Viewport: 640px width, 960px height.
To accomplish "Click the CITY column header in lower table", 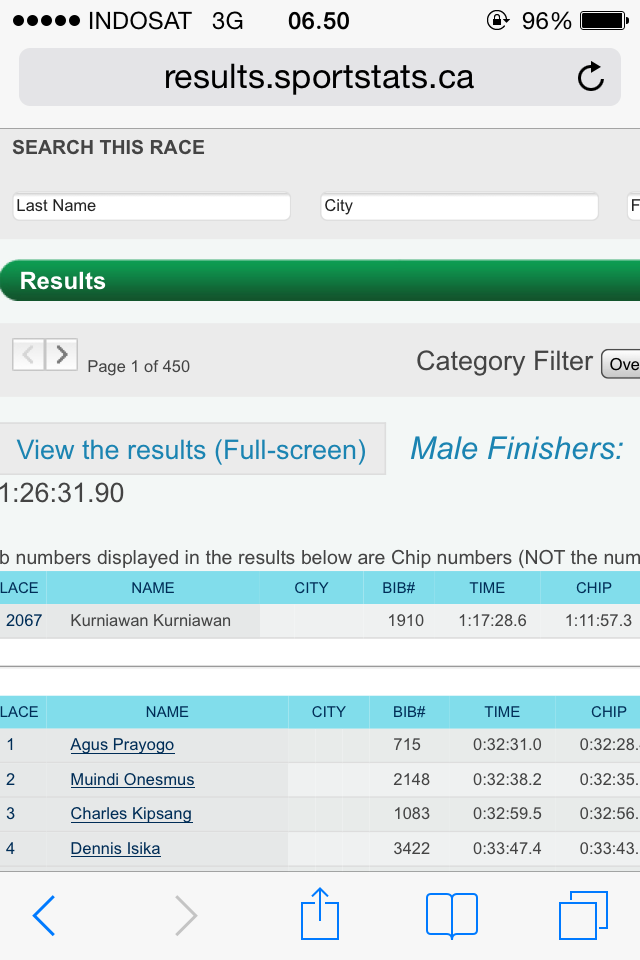I will point(329,711).
